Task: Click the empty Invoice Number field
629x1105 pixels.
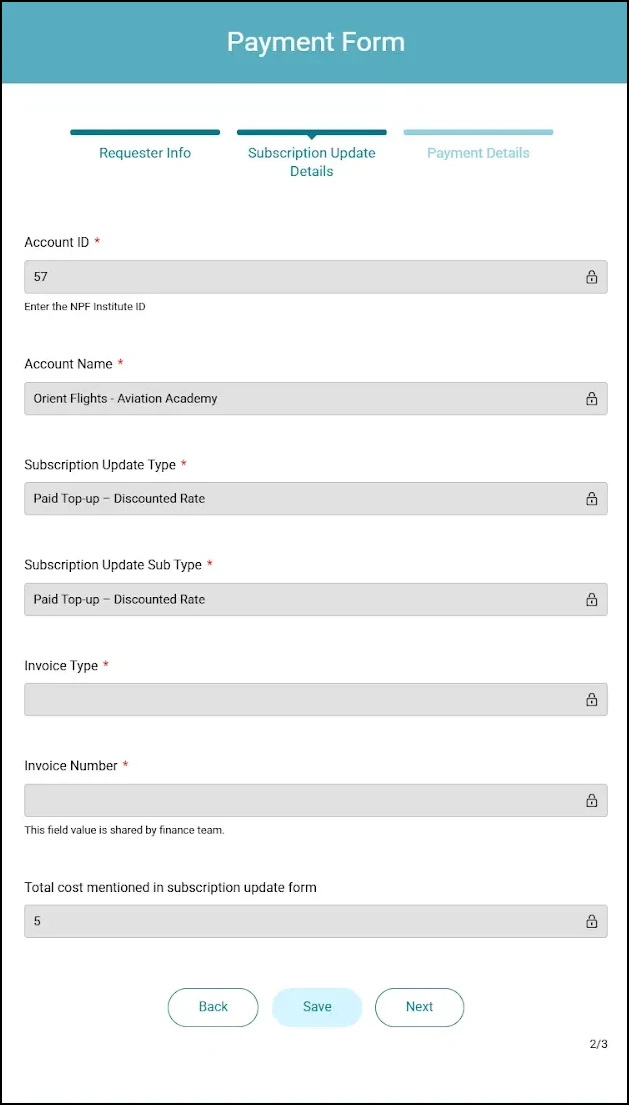Action: [x=300, y=801]
